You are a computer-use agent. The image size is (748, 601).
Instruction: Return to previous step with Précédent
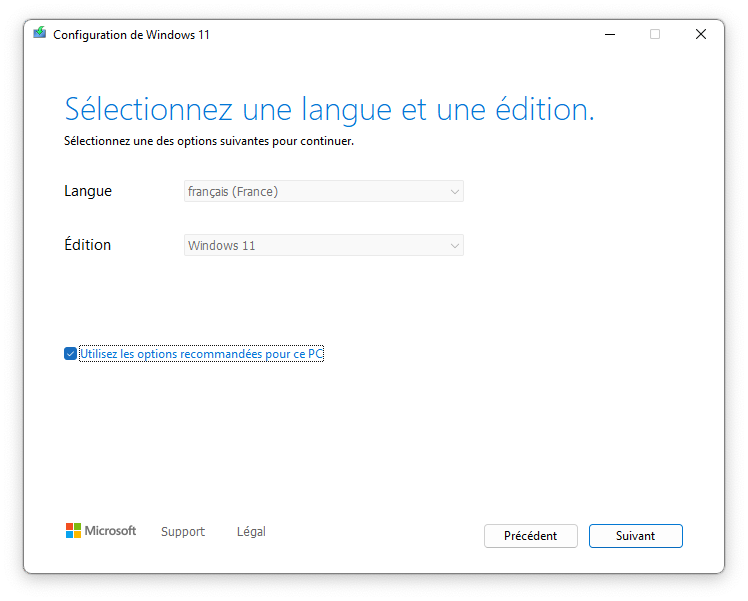coord(530,536)
